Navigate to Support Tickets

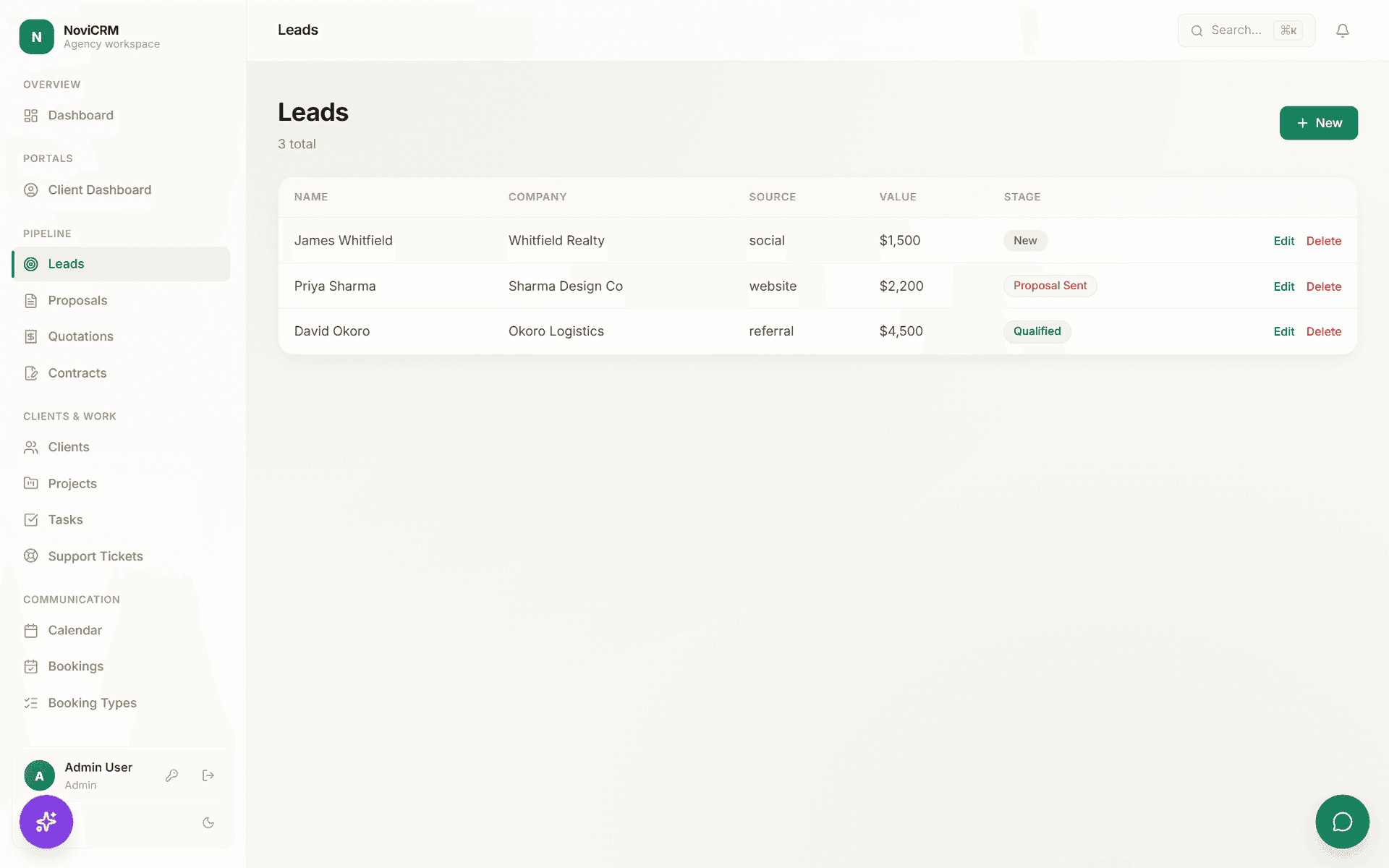(x=121, y=556)
